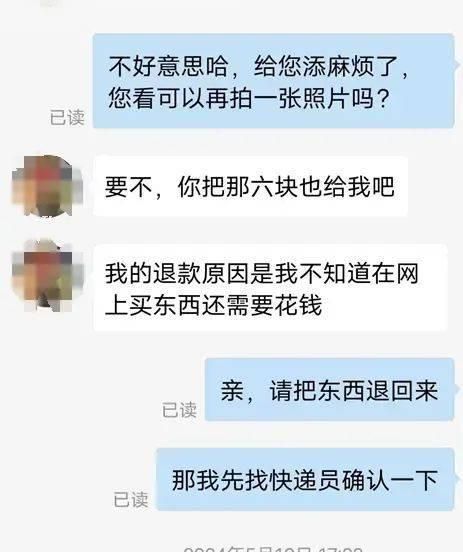Tap the tail arrow of the '那我先找快递员确认一下' bubble
The width and height of the screenshot is (463, 552).
click(457, 479)
